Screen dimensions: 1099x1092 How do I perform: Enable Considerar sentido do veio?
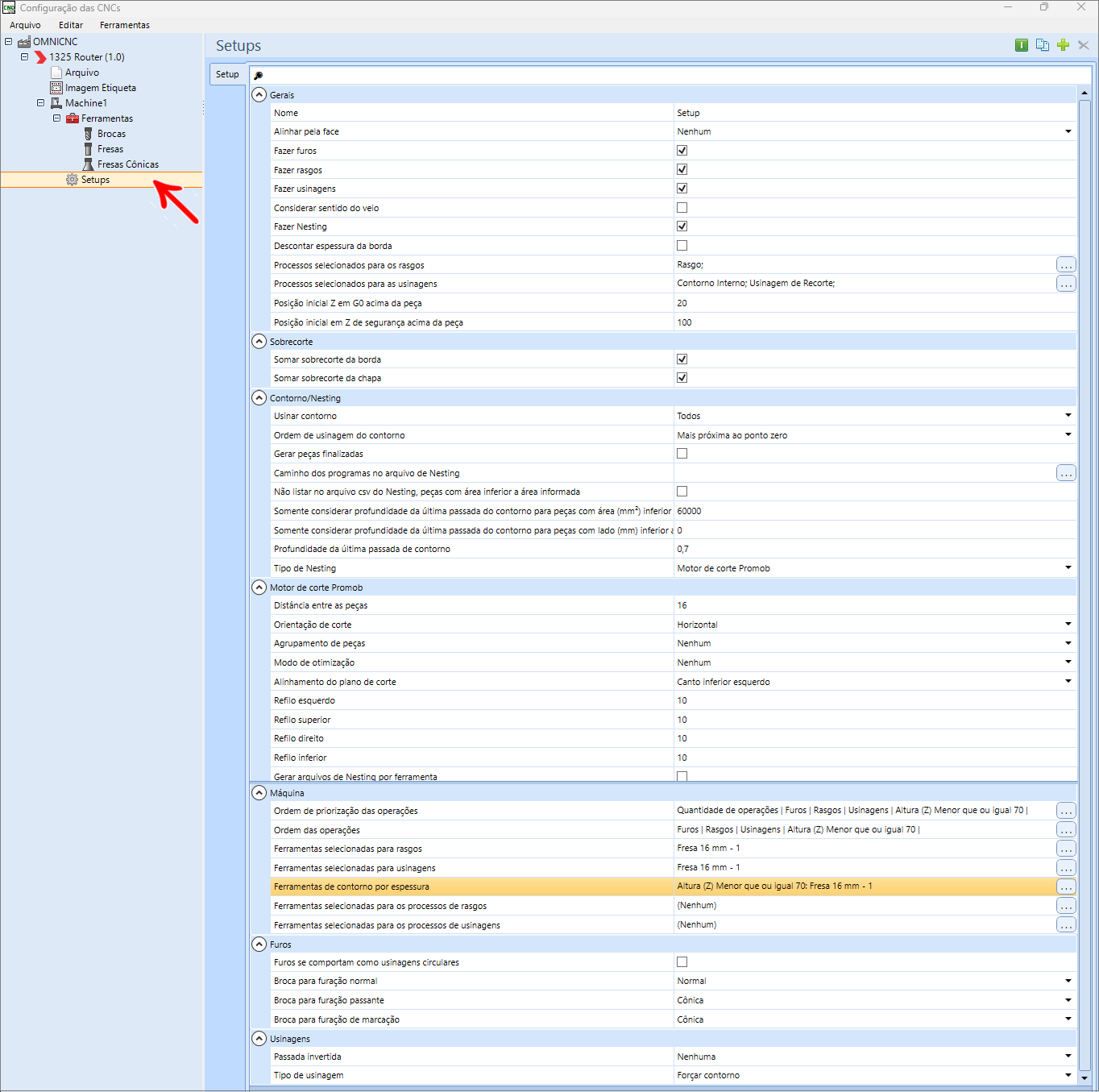click(x=682, y=208)
